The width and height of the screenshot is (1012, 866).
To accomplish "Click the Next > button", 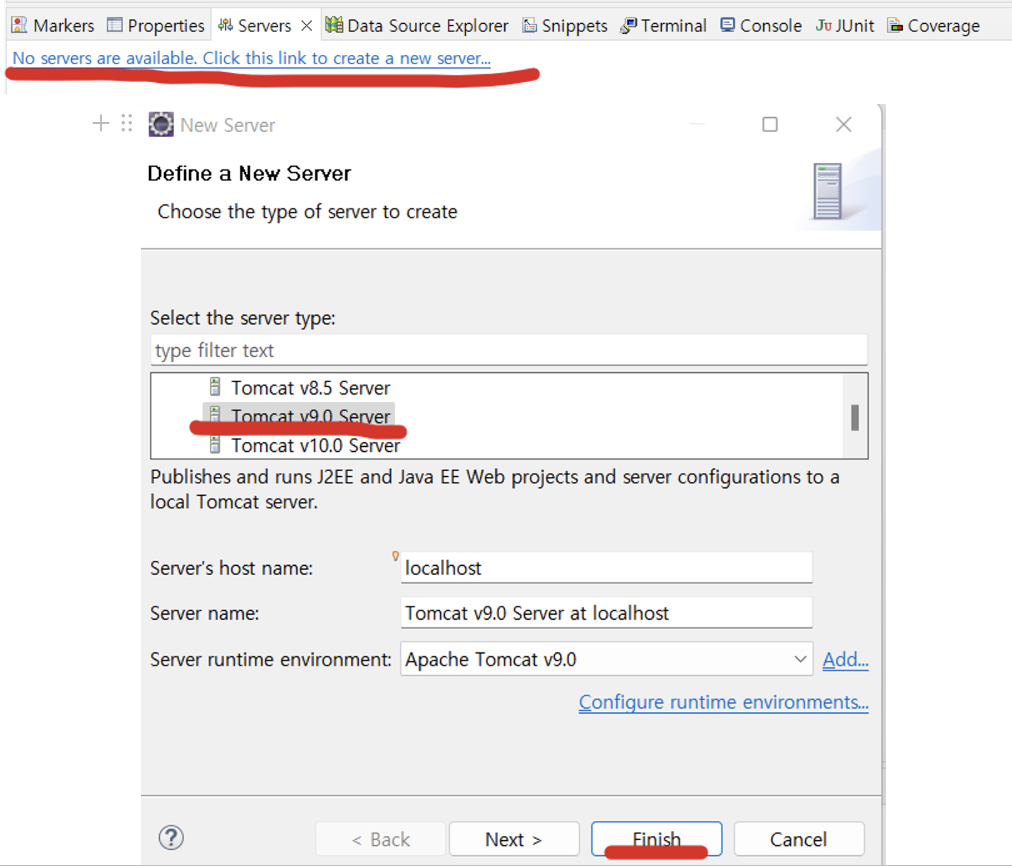I will 514,839.
